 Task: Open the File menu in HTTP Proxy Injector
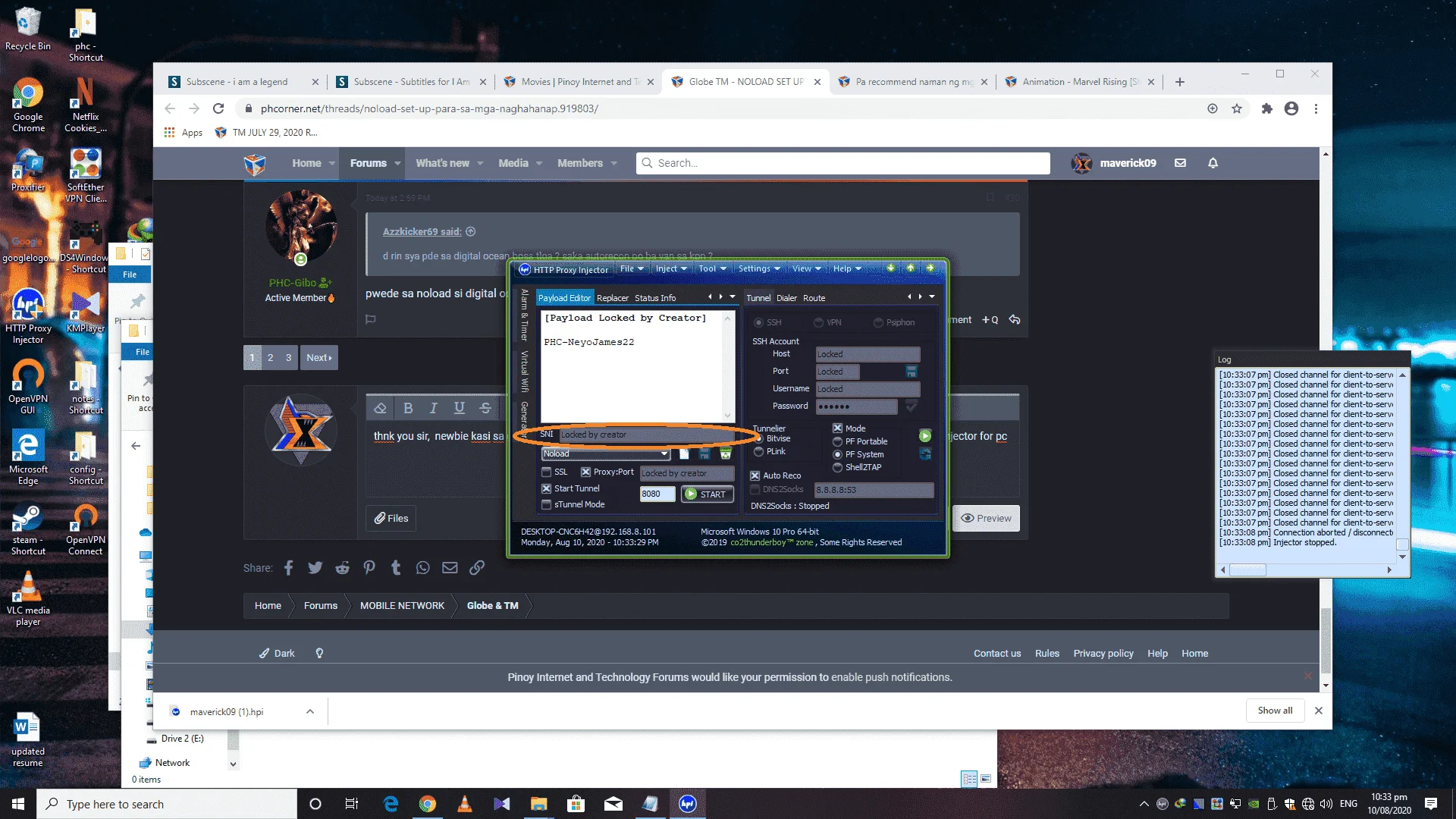click(x=632, y=268)
